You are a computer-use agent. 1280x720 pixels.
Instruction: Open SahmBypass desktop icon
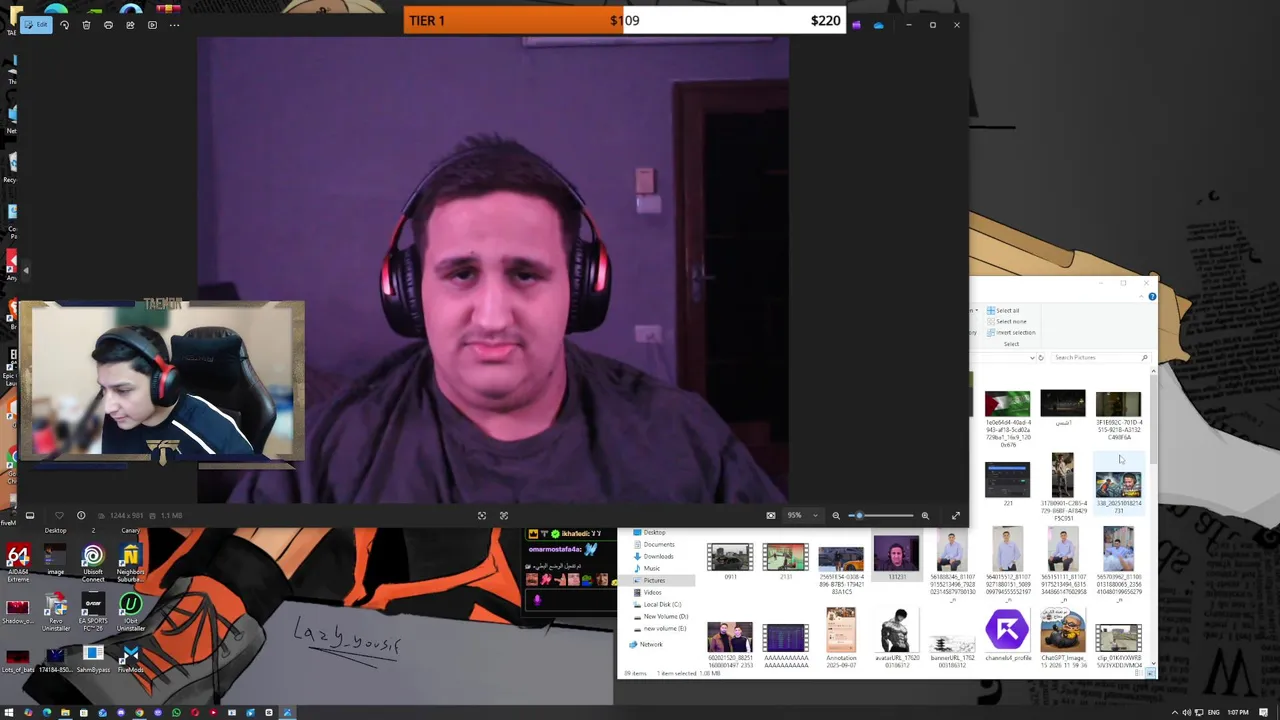click(x=93, y=658)
